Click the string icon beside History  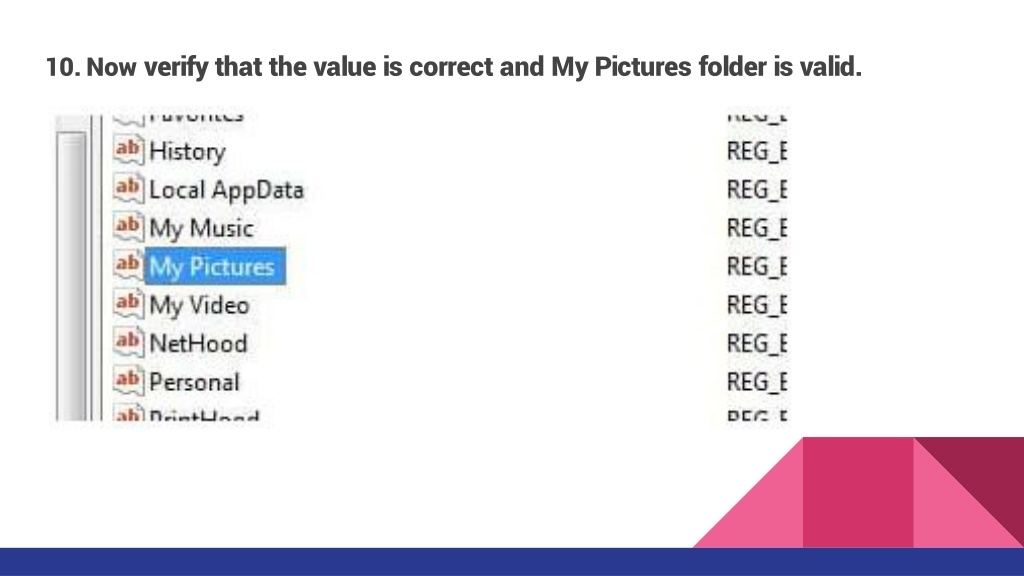[129, 150]
